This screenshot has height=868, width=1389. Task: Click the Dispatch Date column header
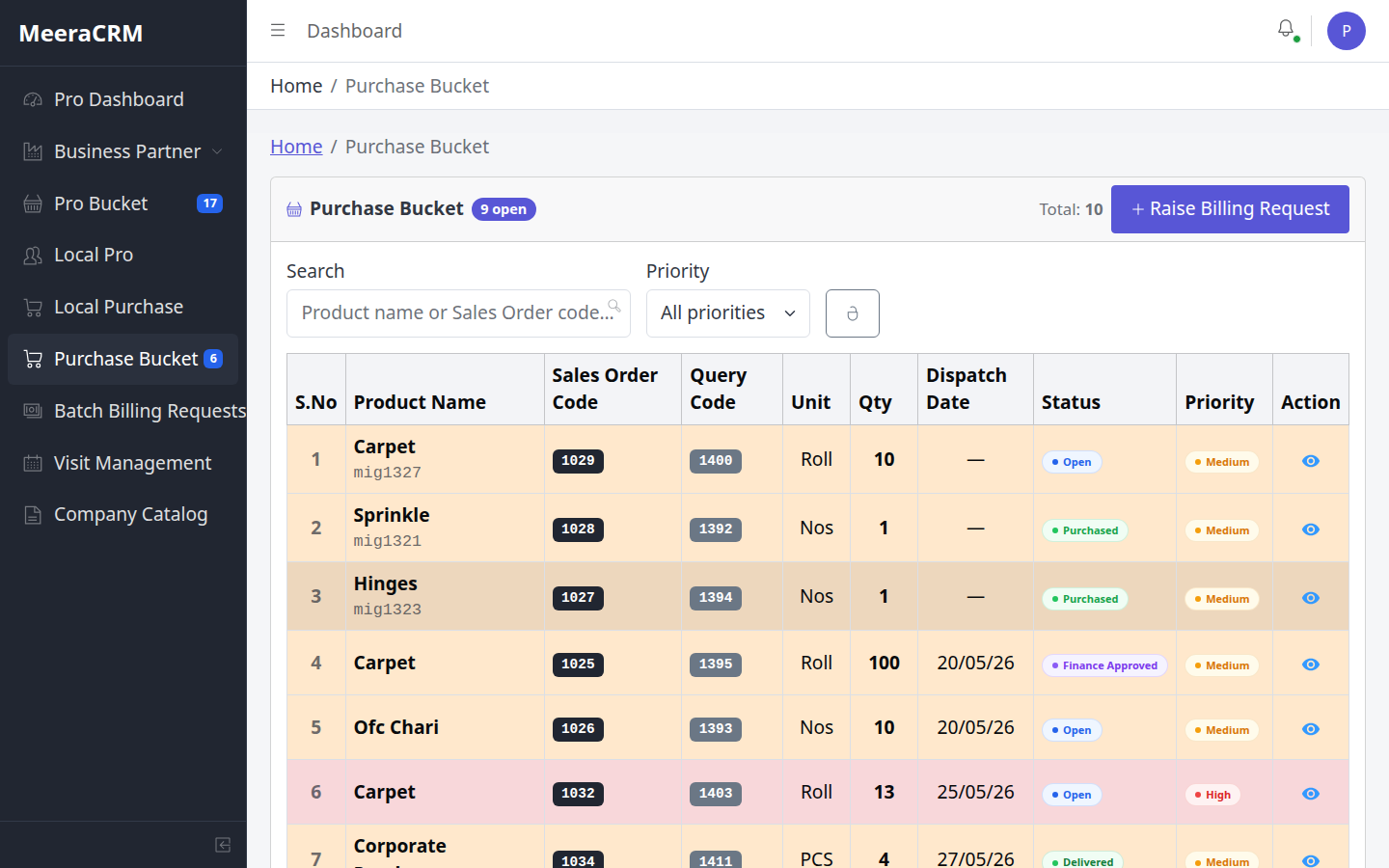[975, 389]
